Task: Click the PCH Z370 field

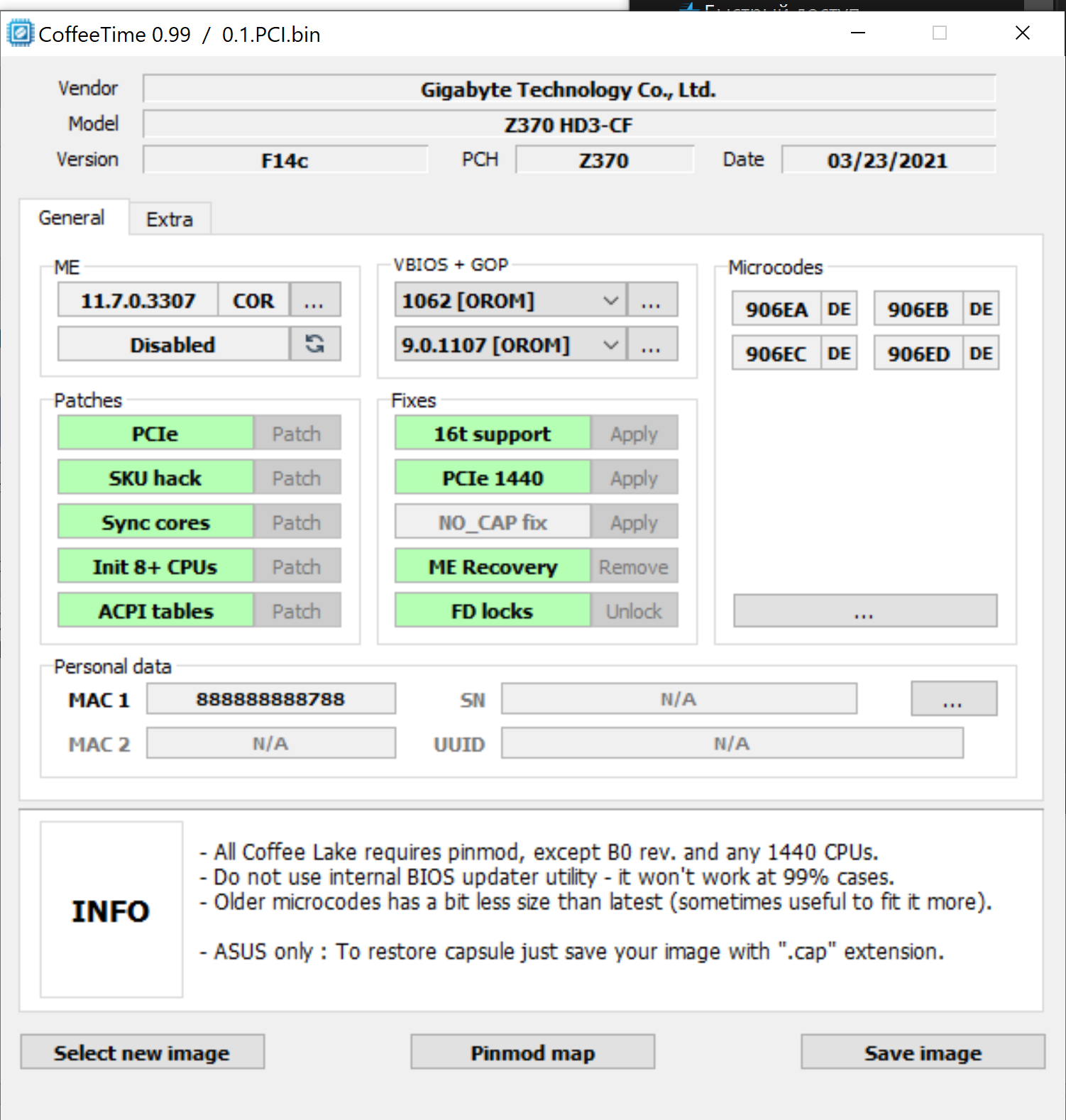Action: point(605,160)
